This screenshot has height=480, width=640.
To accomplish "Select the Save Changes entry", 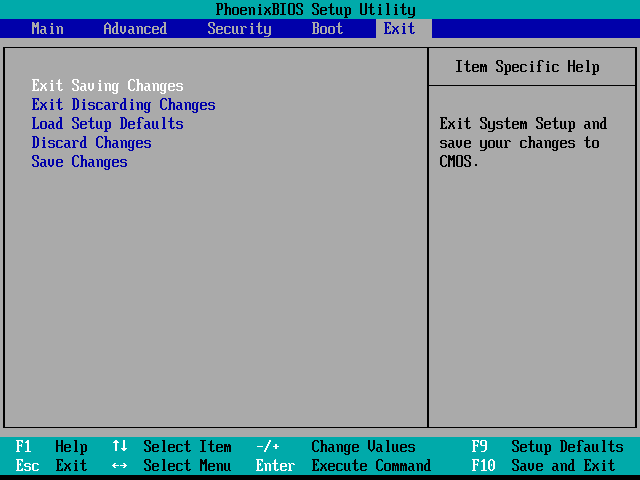I will (79, 162).
